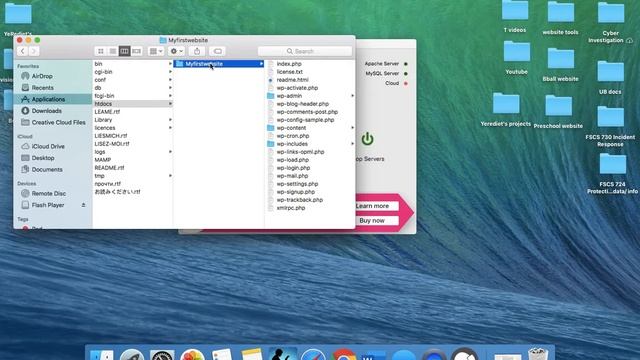Viewport: 640px width, 360px height.
Task: Open the Preschool website desktop folder
Action: 558,111
